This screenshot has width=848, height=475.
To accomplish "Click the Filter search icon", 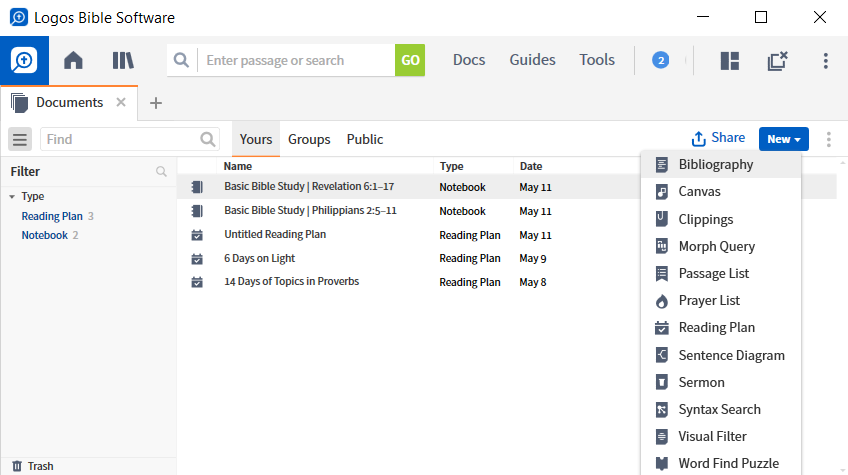I will (161, 171).
